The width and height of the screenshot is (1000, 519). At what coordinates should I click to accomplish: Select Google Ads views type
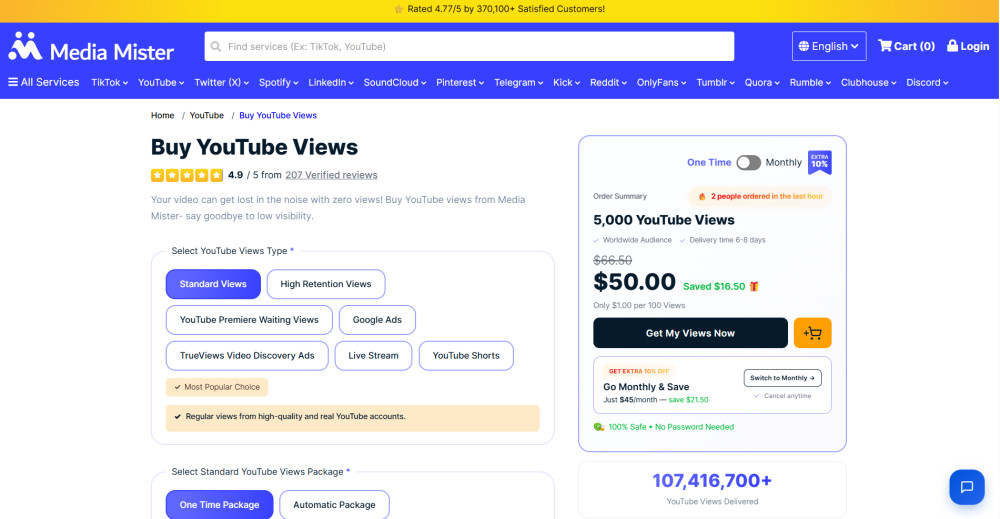click(x=378, y=319)
